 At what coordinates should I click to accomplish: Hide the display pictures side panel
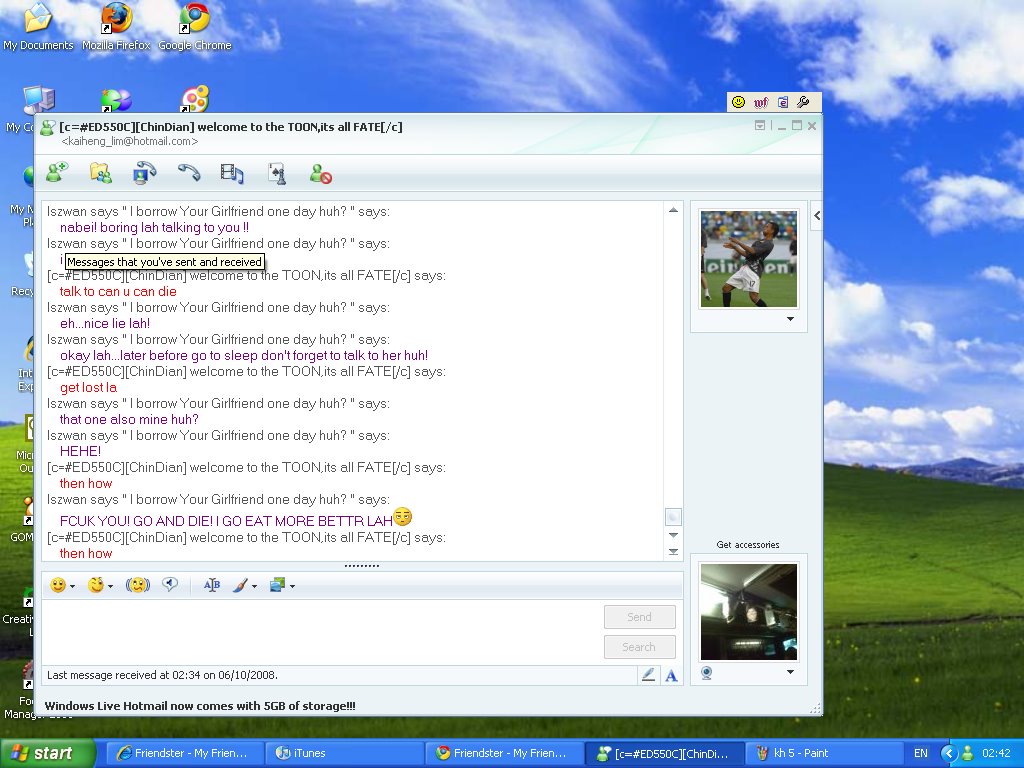point(817,216)
